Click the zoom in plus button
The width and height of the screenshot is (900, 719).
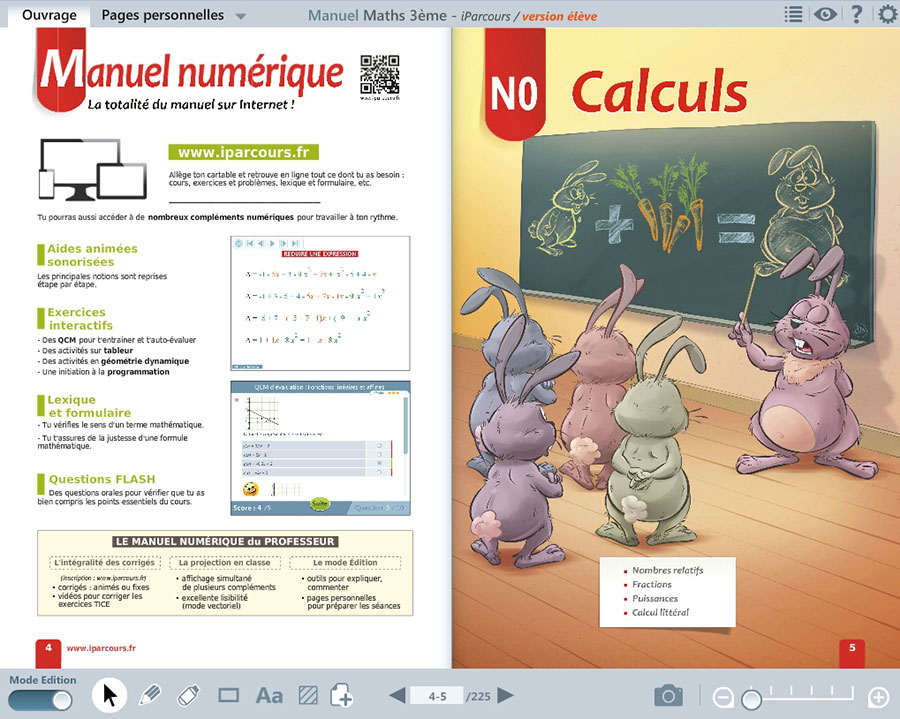pos(878,697)
